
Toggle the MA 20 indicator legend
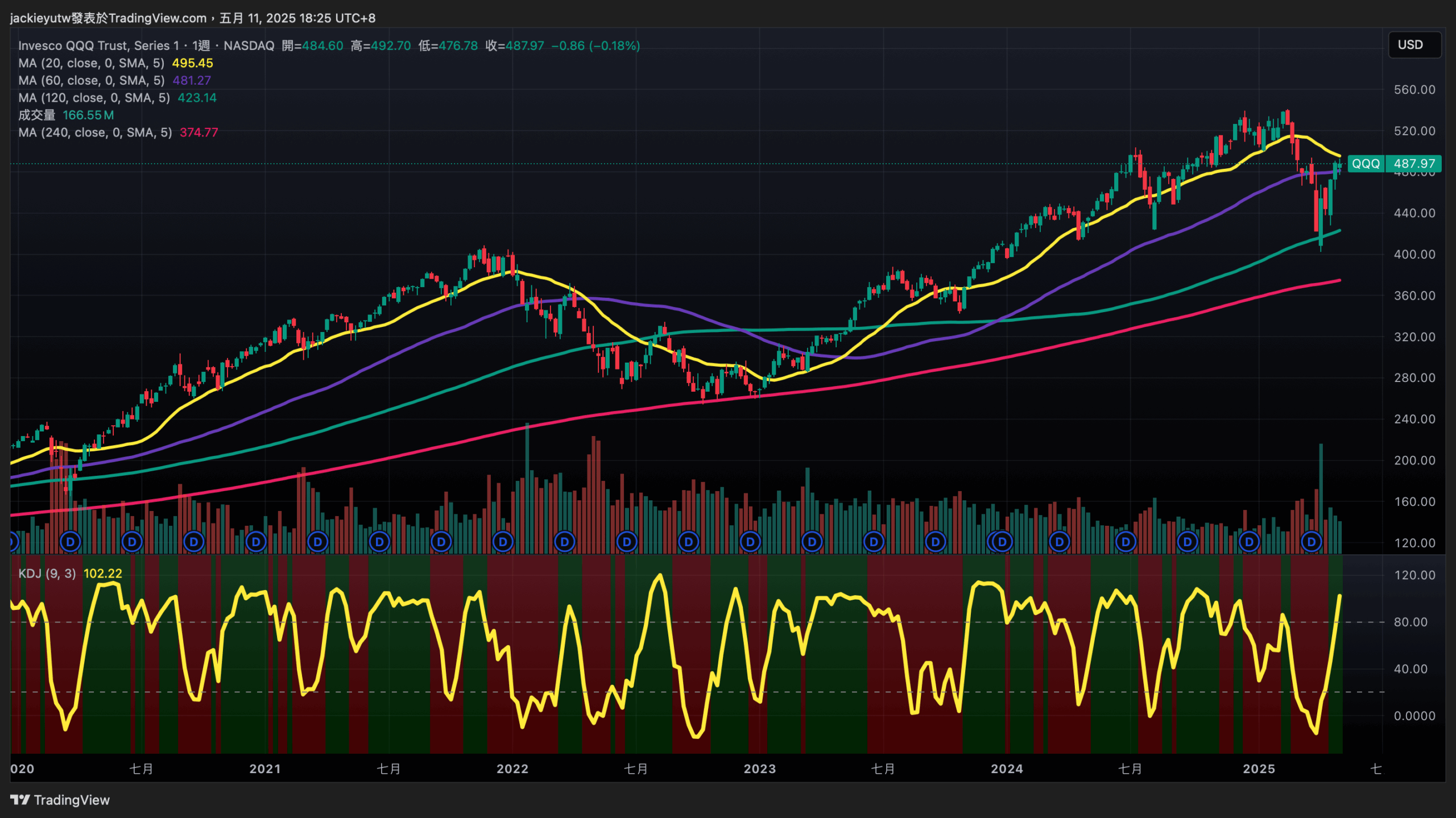pos(91,63)
